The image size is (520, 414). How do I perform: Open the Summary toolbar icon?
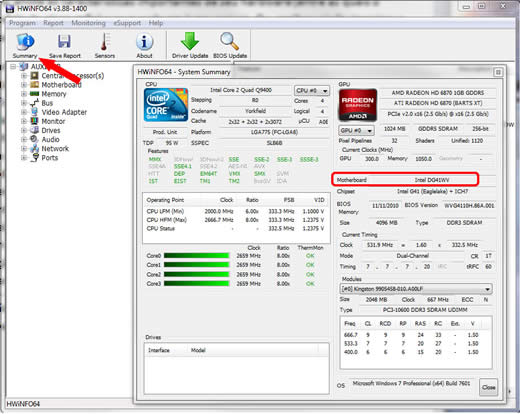coord(25,42)
